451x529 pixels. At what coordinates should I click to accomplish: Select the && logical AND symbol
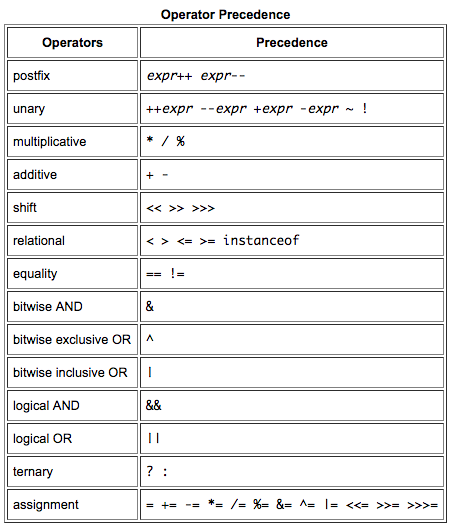[153, 405]
